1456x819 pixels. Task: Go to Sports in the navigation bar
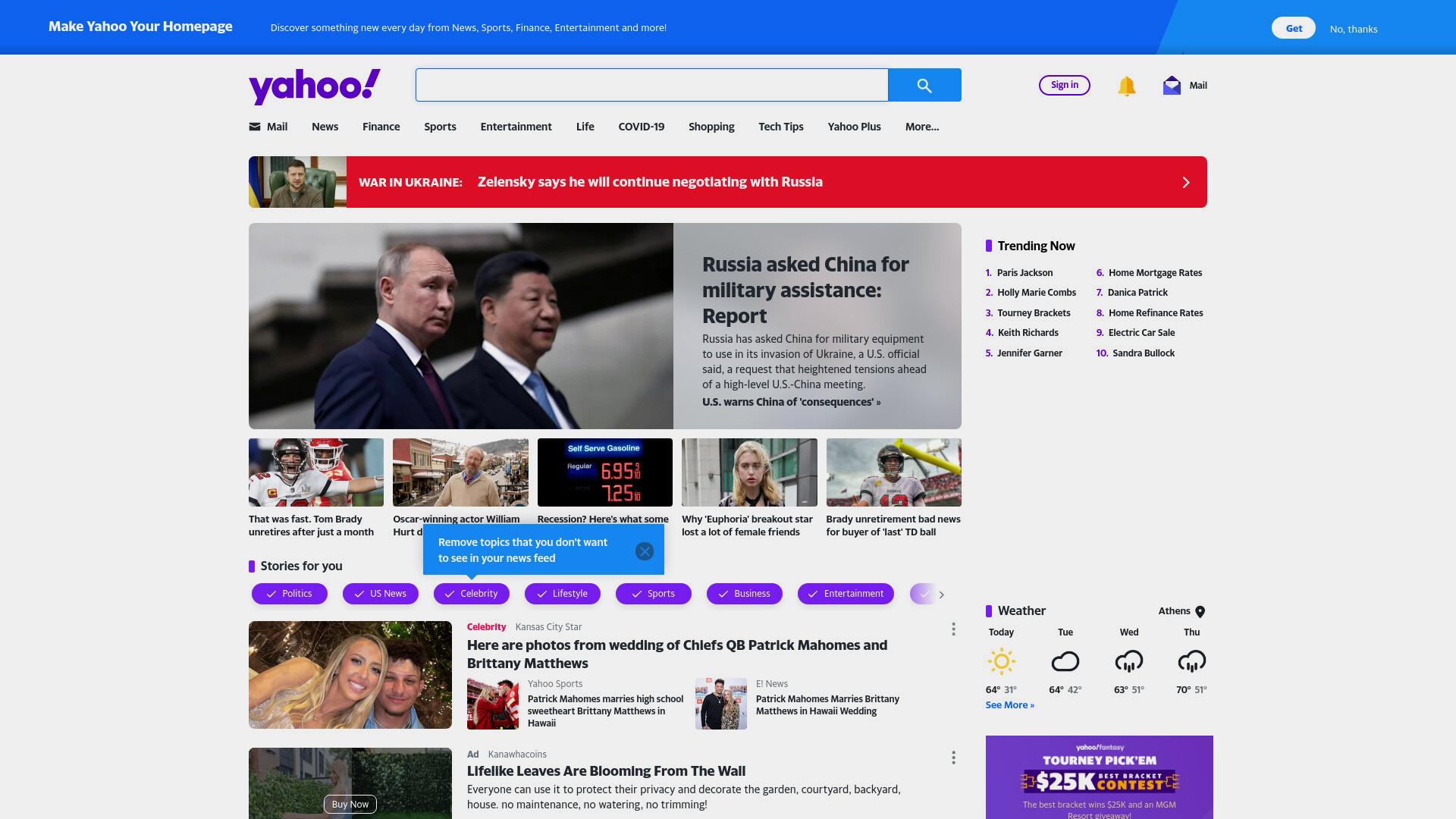(x=440, y=127)
